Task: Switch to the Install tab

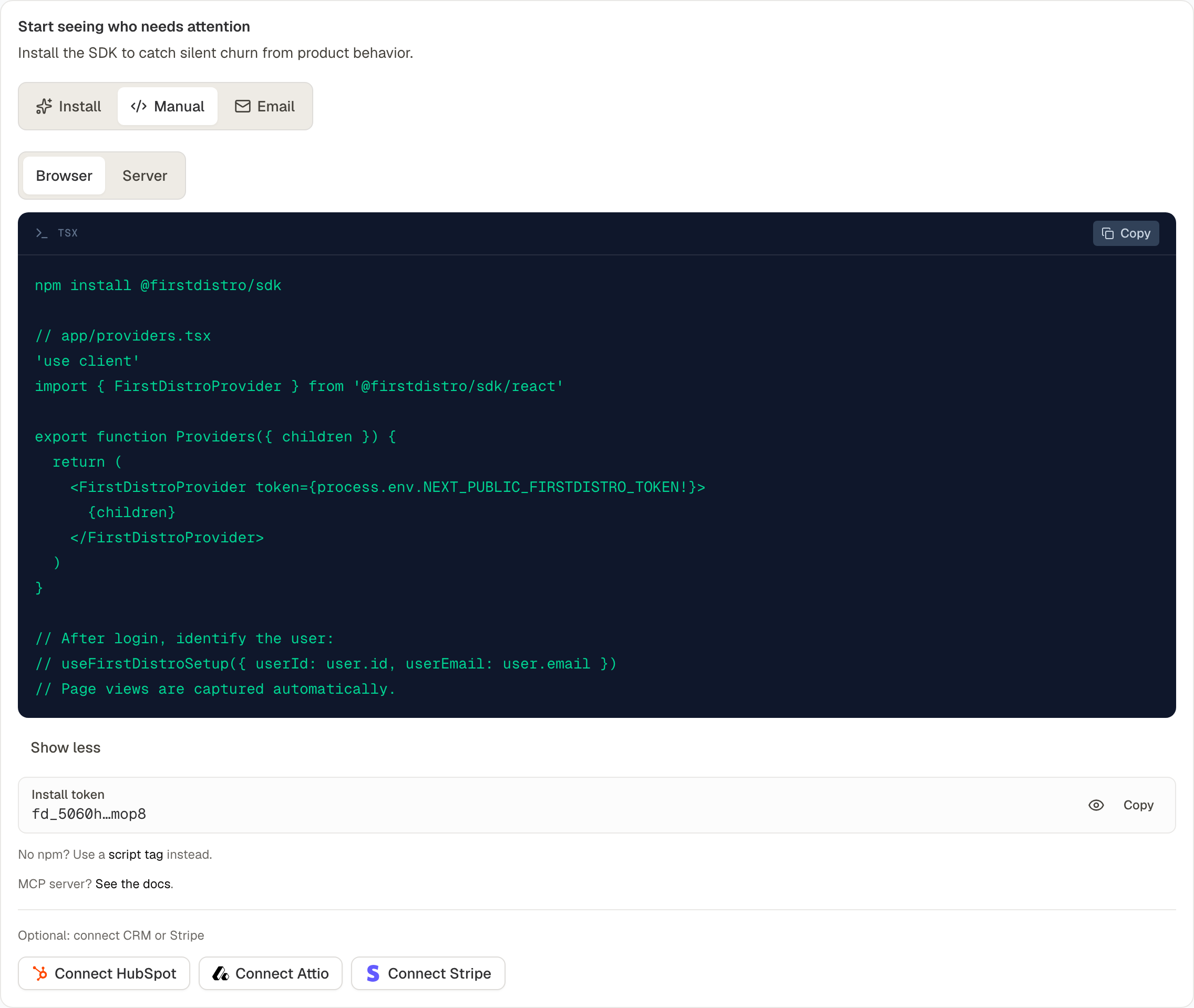Action: [x=68, y=106]
